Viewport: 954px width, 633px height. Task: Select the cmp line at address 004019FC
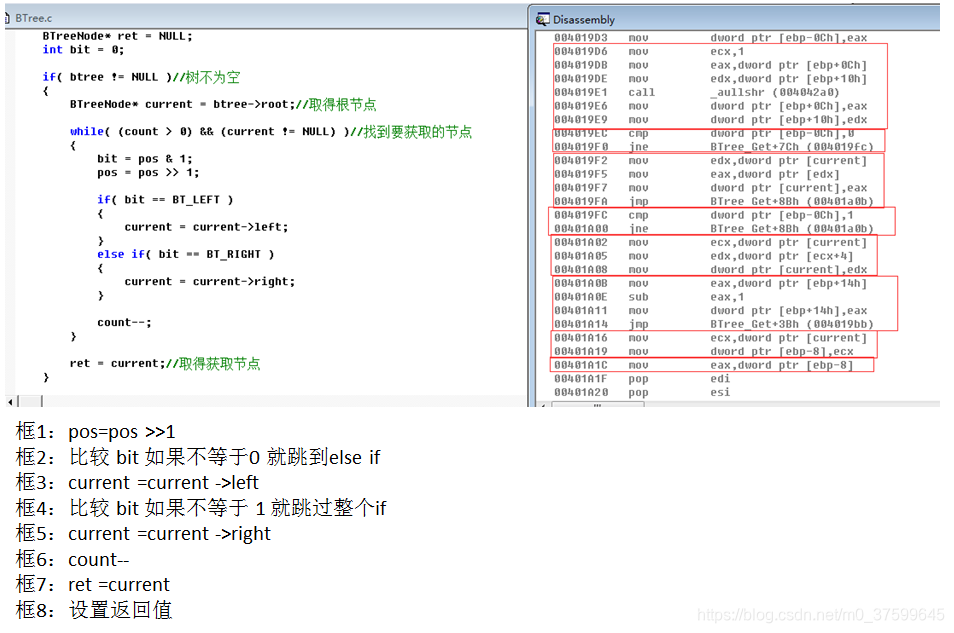coord(703,215)
